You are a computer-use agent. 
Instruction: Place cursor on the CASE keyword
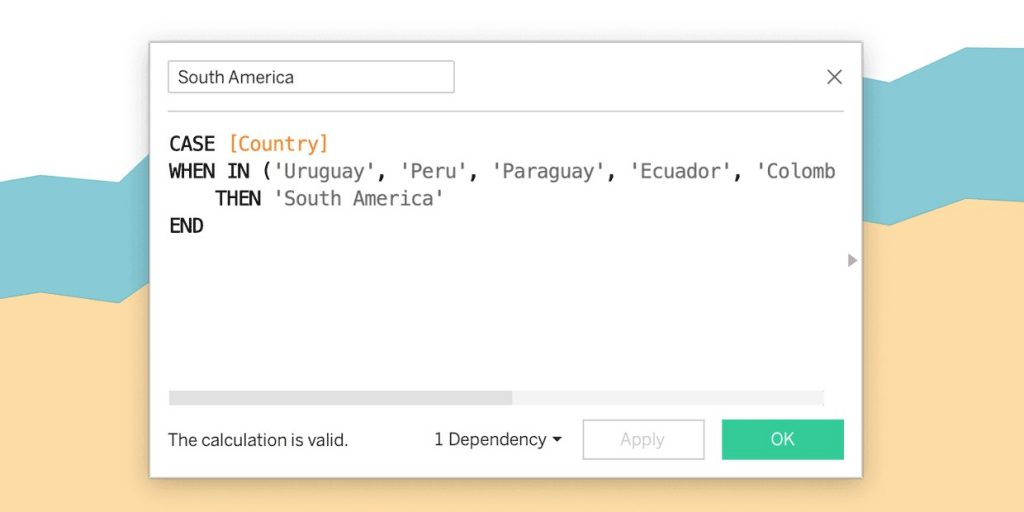[x=192, y=144]
